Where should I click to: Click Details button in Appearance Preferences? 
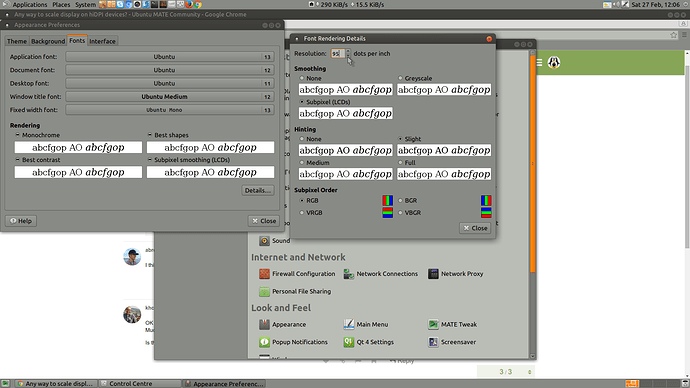click(258, 190)
